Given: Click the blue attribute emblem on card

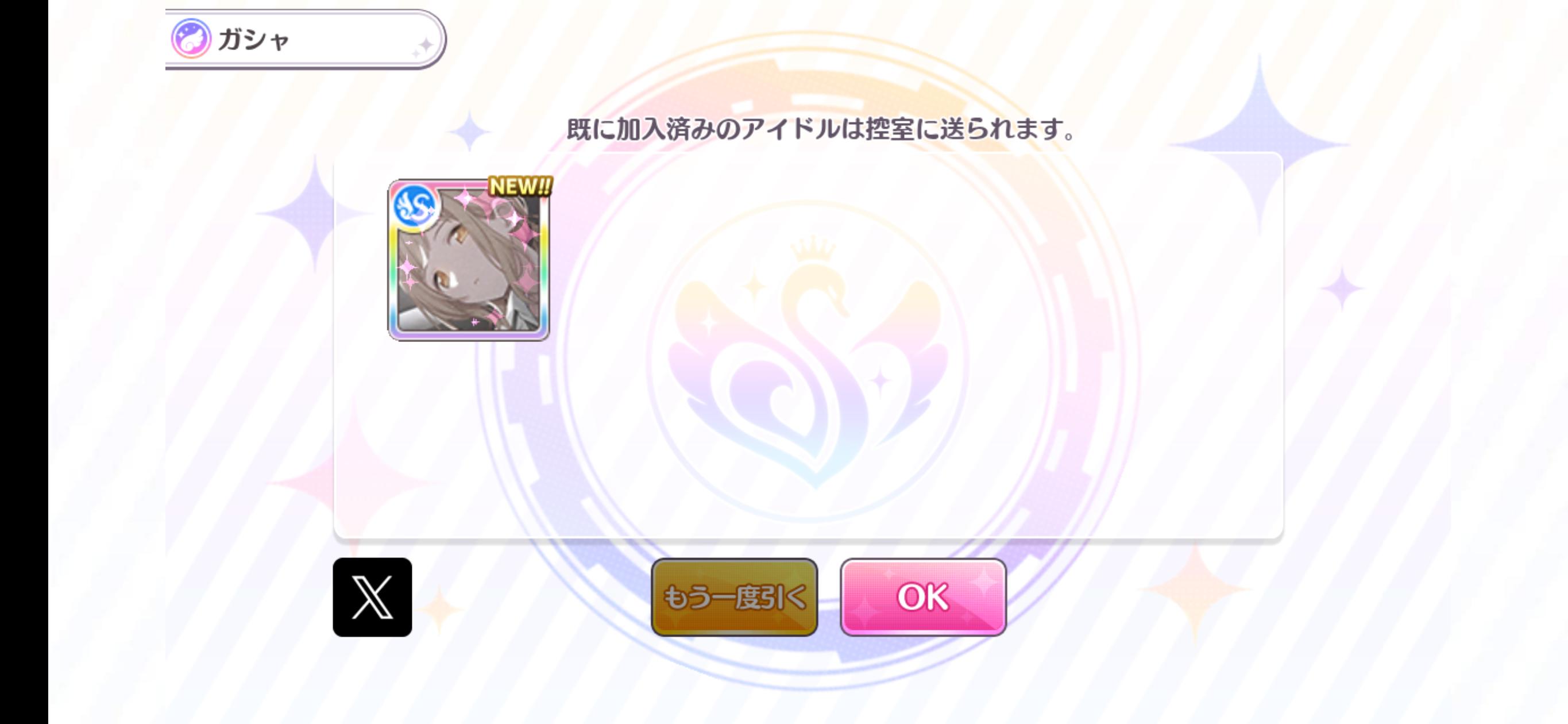Looking at the screenshot, I should click(x=415, y=206).
